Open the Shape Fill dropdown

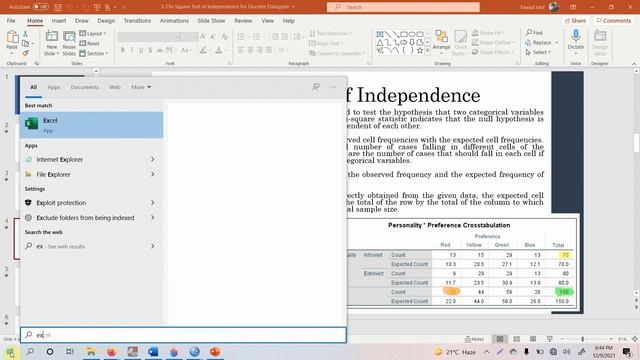click(489, 33)
